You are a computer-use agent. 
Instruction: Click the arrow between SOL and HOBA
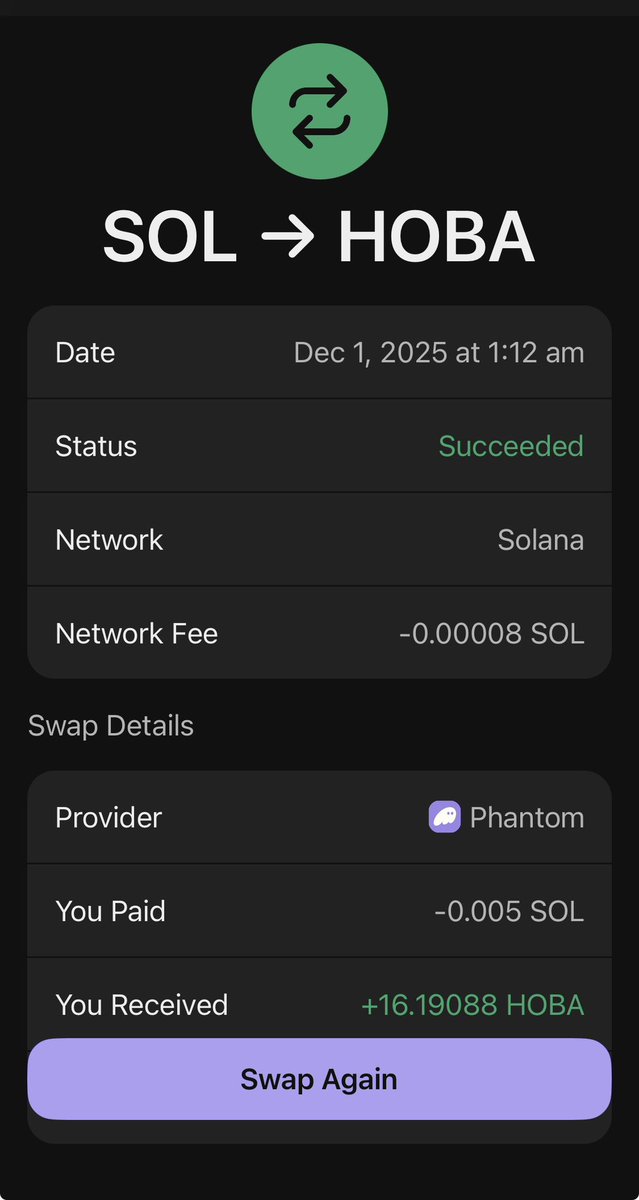287,238
